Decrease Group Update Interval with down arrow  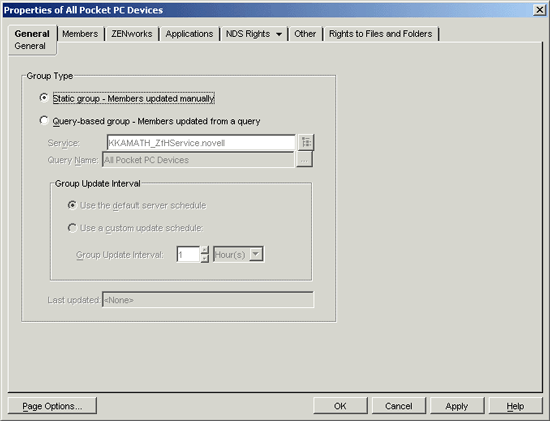204,259
